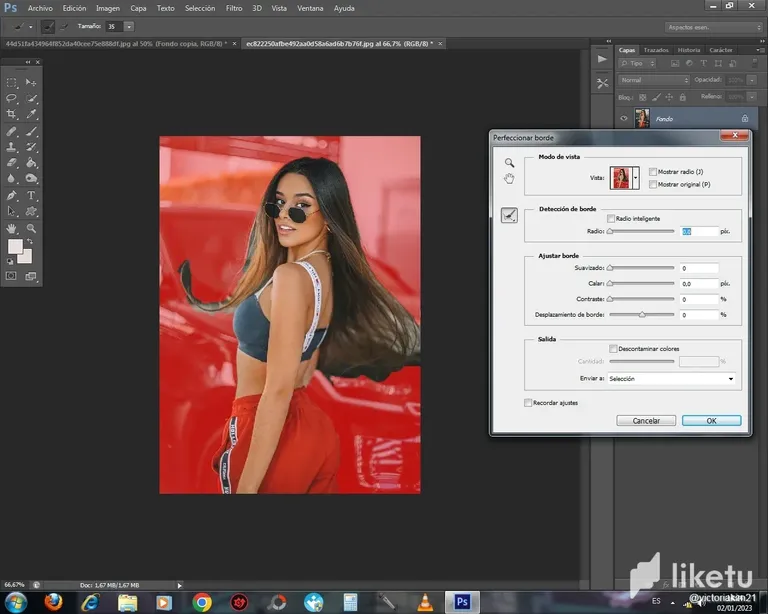Switch to the Trazados tab
This screenshot has width=768, height=614.
tap(656, 50)
